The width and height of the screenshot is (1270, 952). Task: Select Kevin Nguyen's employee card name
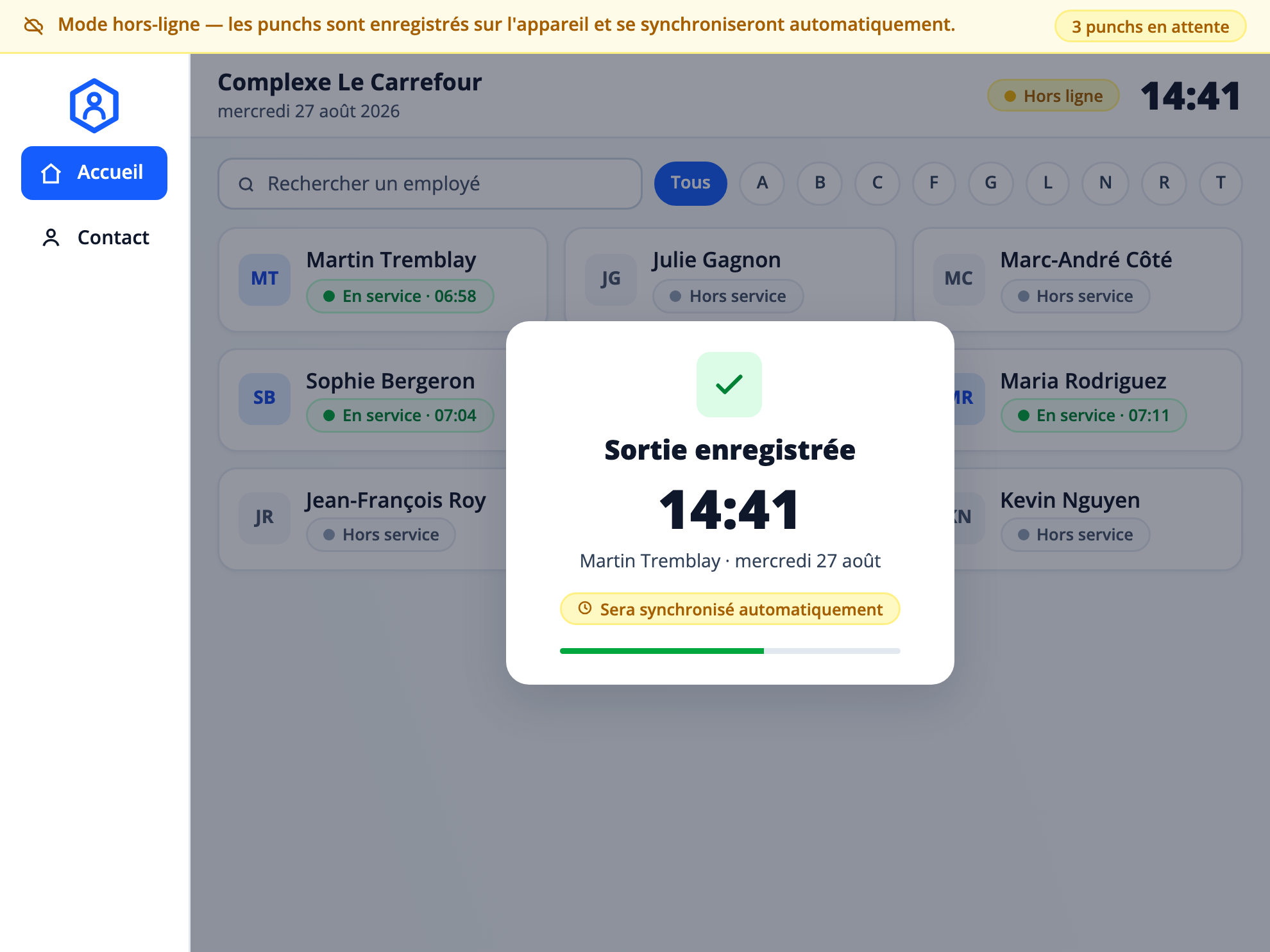tap(1071, 501)
